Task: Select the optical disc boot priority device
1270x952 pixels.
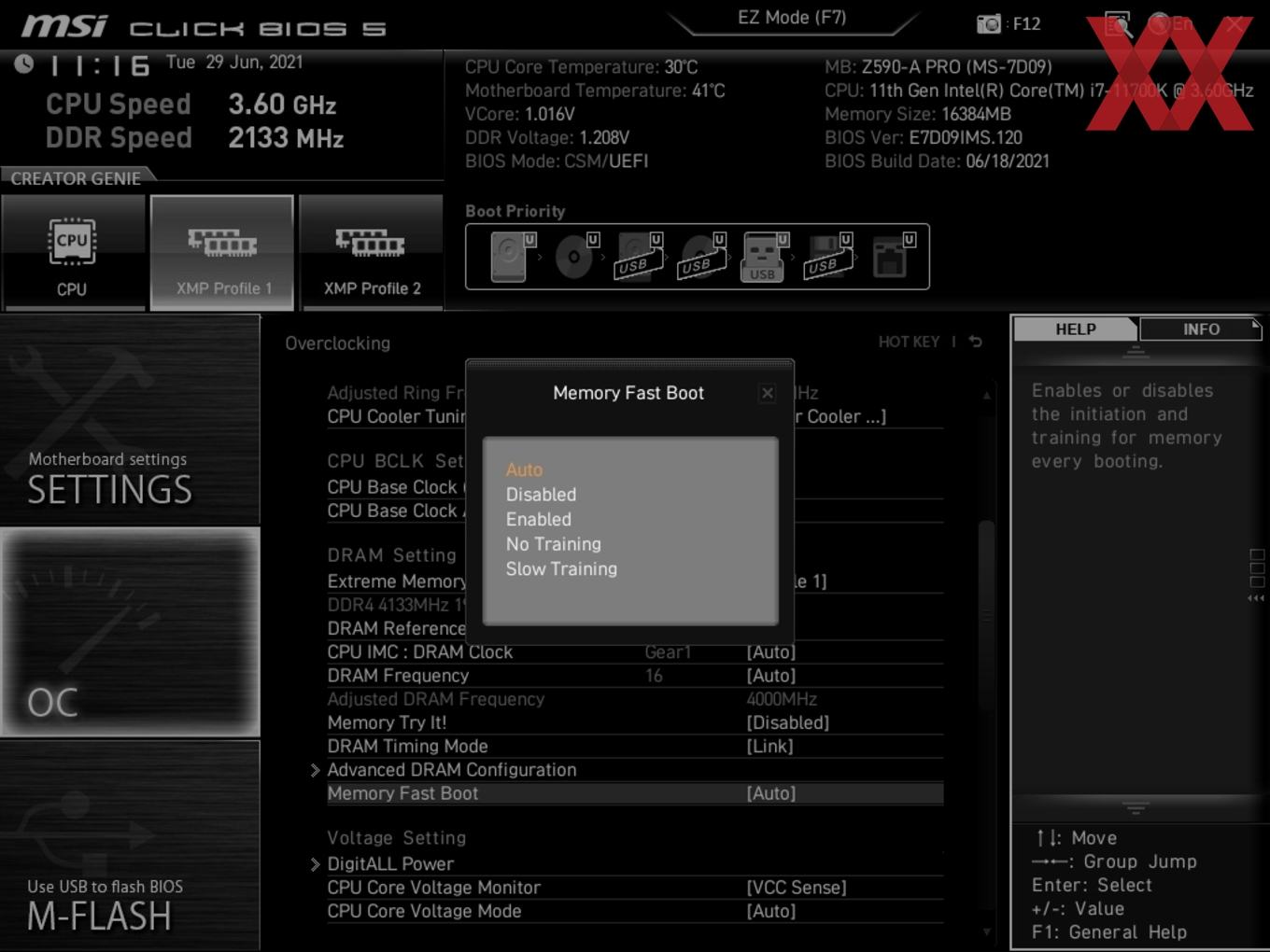Action: (x=575, y=257)
